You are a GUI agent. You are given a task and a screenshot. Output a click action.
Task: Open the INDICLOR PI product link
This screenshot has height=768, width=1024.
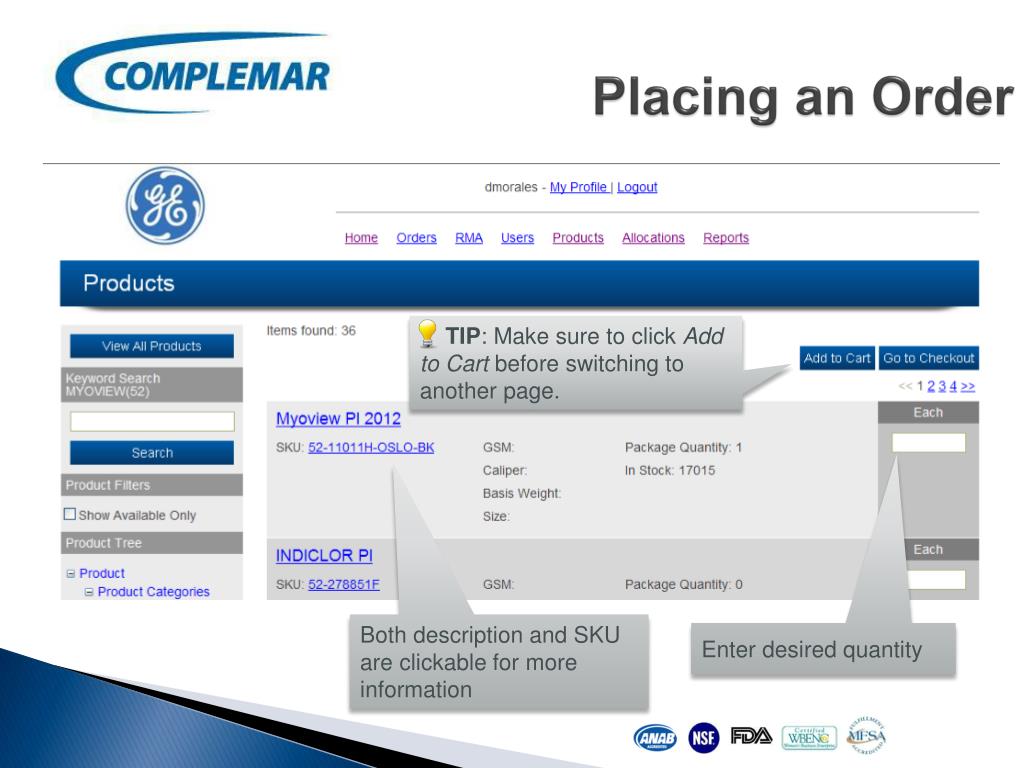click(x=324, y=556)
